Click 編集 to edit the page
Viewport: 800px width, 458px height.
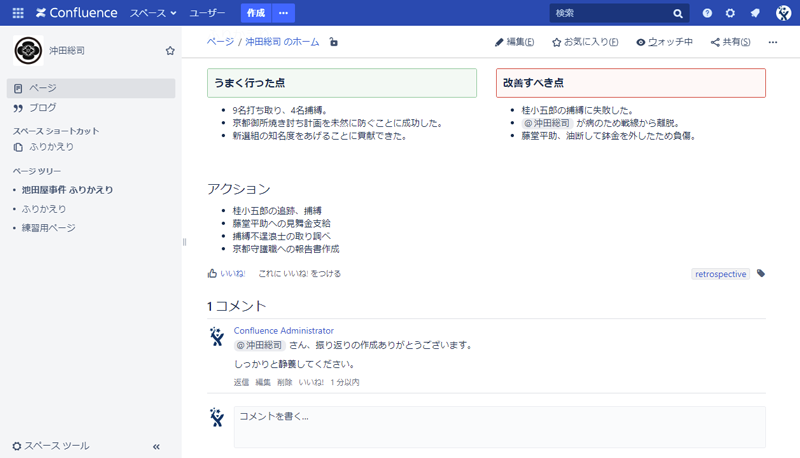515,42
